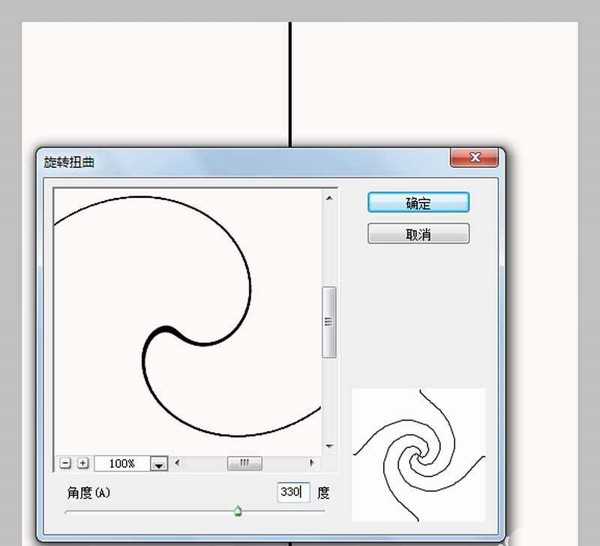Viewport: 600px width, 546px height.
Task: Click the right end of the angle slider track
Action: 322,511
